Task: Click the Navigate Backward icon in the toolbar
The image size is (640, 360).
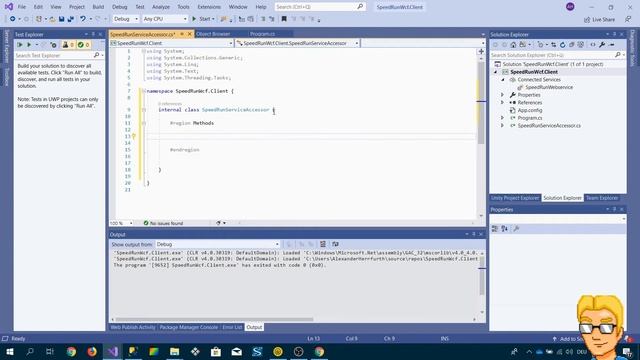Action: click(13, 19)
